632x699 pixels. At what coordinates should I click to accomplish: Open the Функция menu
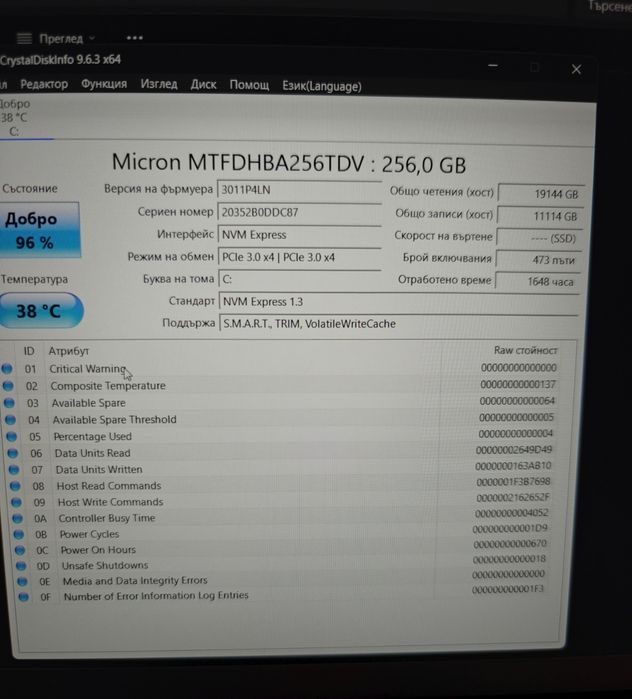pos(104,84)
